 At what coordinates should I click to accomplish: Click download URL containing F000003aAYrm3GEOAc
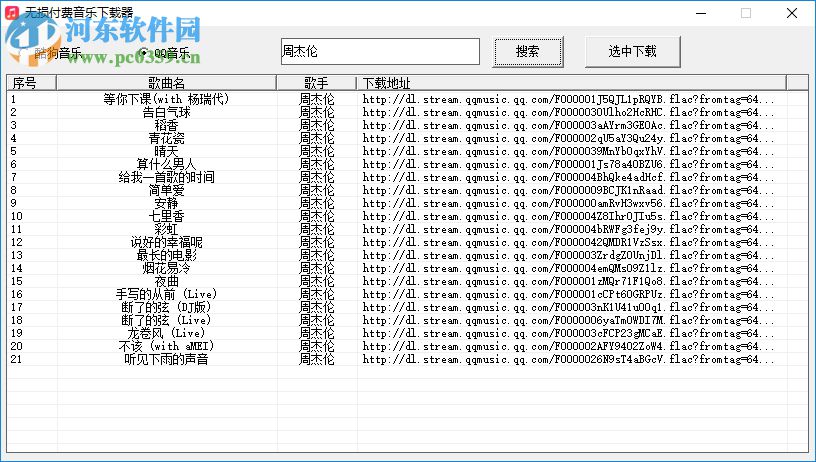568,125
